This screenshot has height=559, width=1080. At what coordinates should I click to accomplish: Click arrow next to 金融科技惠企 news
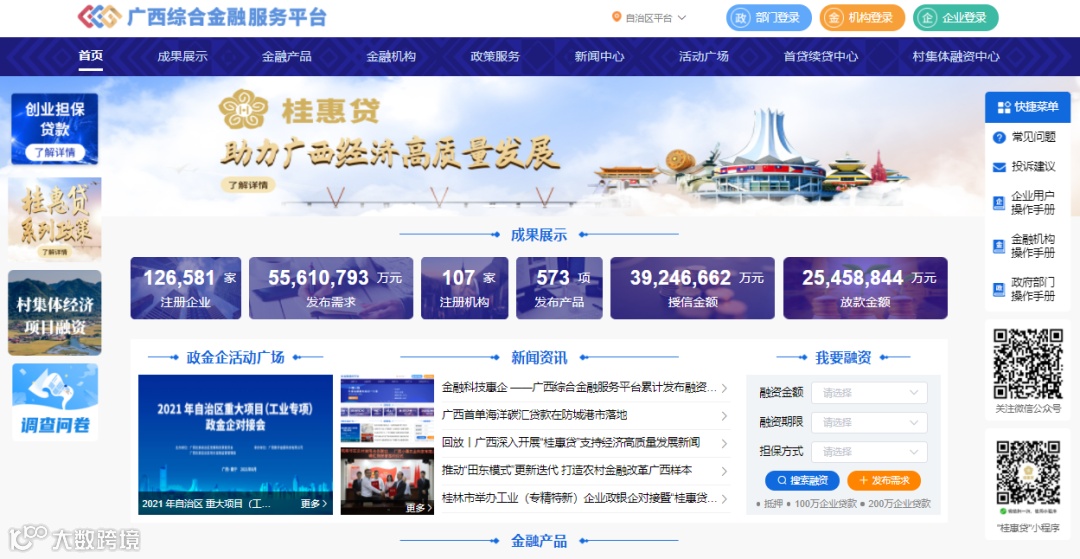724,388
